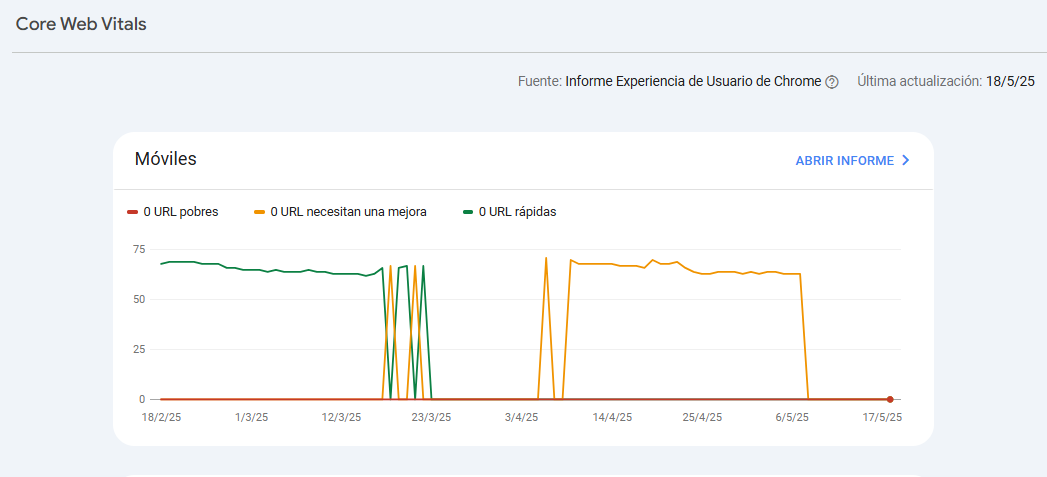1047x477 pixels.
Task: Click the 14/4/25 axis date label
Action: (x=611, y=417)
